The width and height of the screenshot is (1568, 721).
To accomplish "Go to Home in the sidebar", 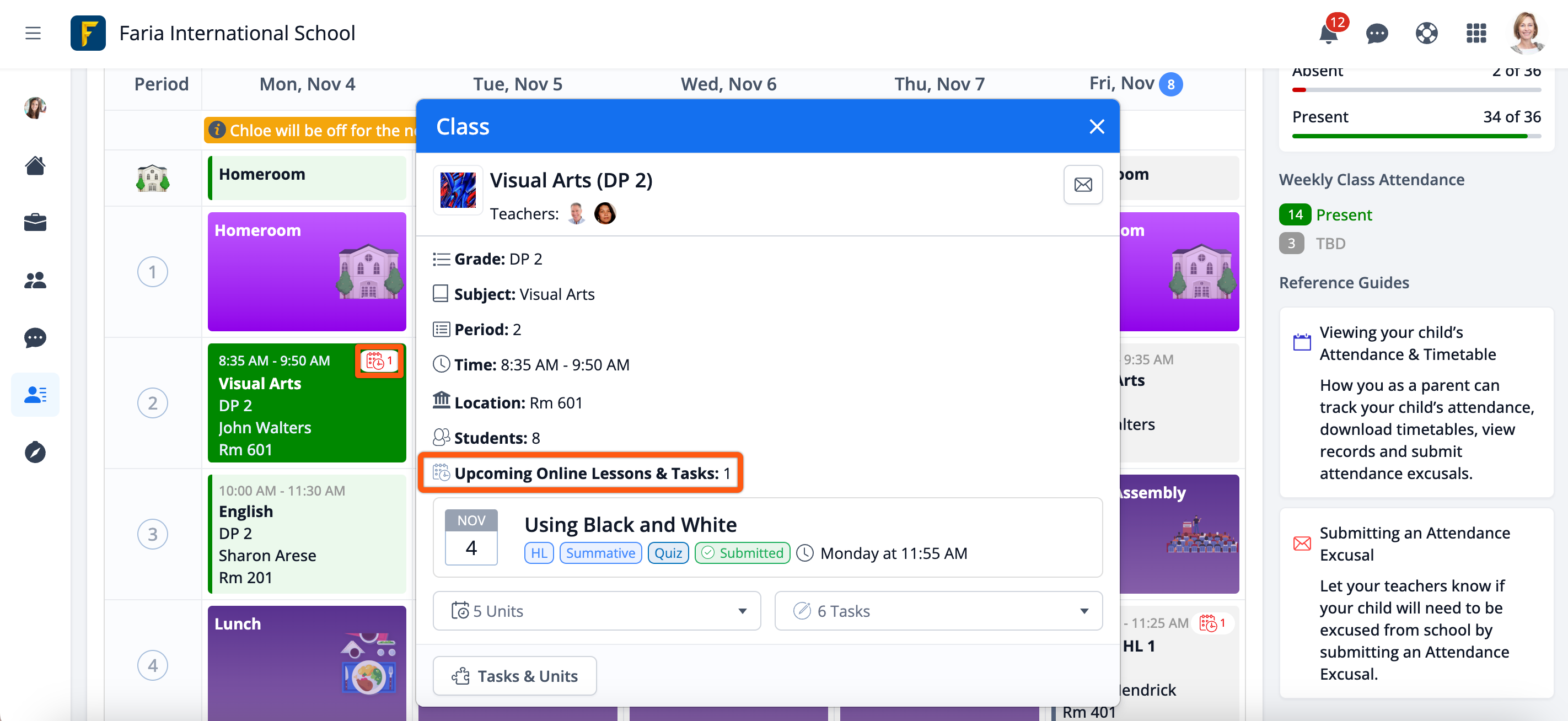I will 35,165.
